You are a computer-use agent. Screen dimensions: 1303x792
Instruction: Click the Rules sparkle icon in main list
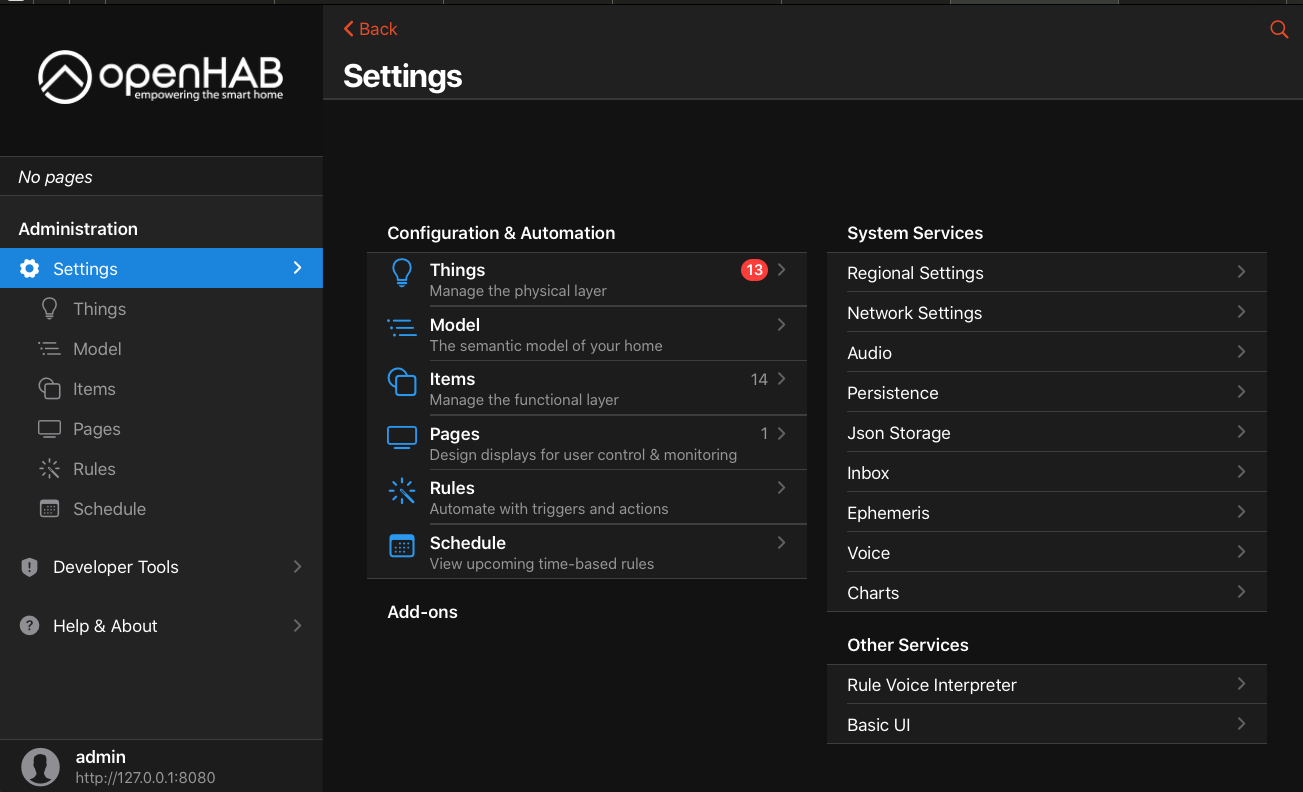point(401,491)
